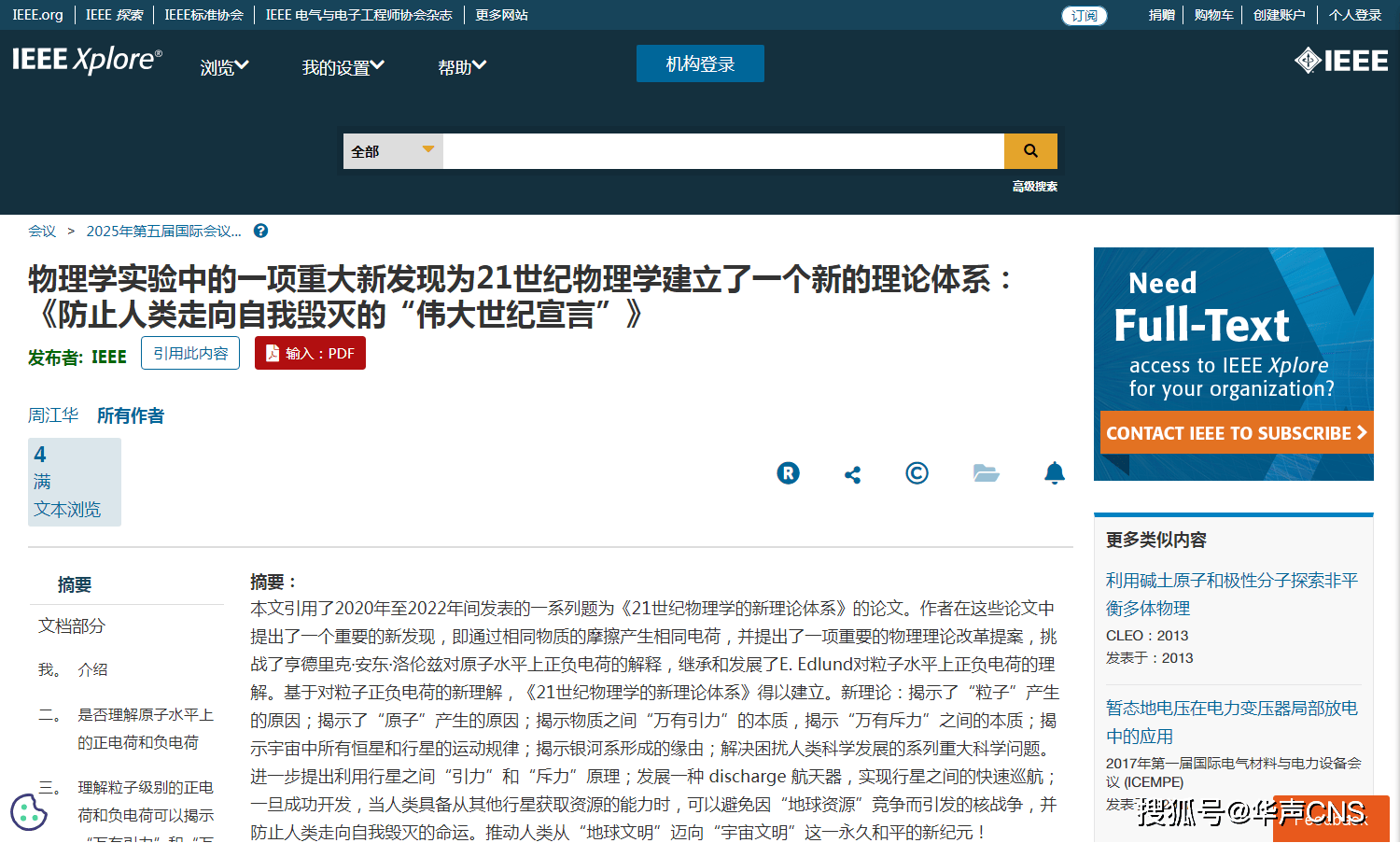Screen dimensions: 1400x843
Task: Open author 周江华 link
Action: 53,415
